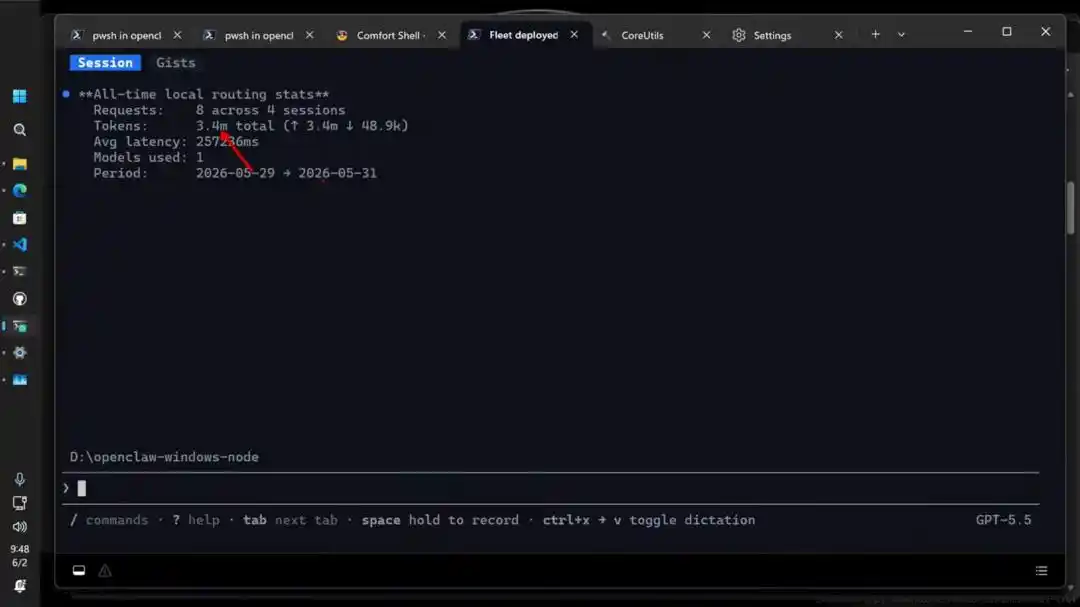
Task: Close the Comfort Shell tab
Action: 442,35
